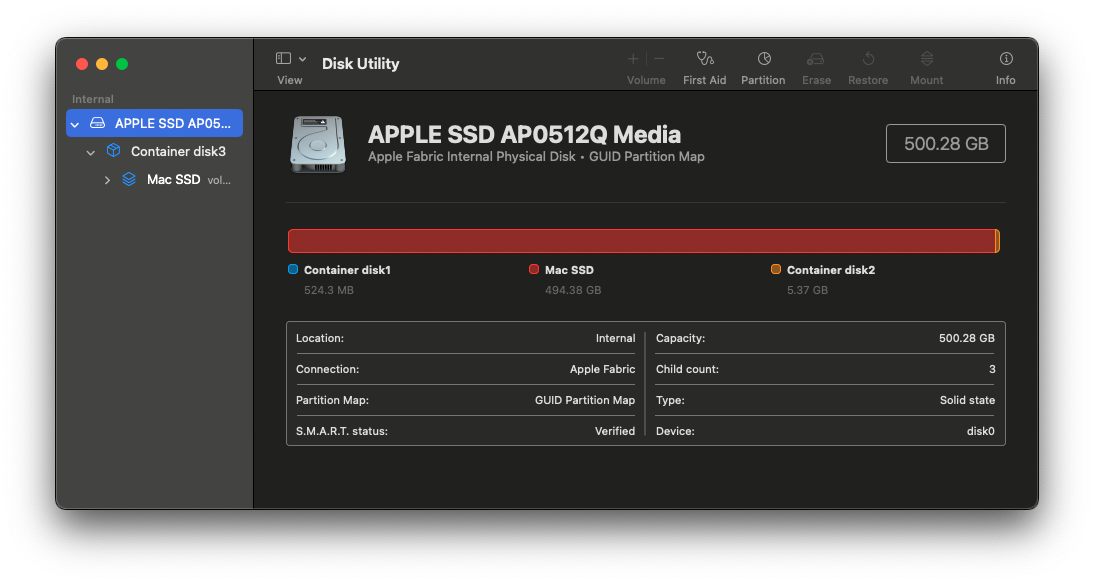This screenshot has height=583, width=1094.
Task: Click the 494.38 GB size value
Action: pyautogui.click(x=573, y=290)
